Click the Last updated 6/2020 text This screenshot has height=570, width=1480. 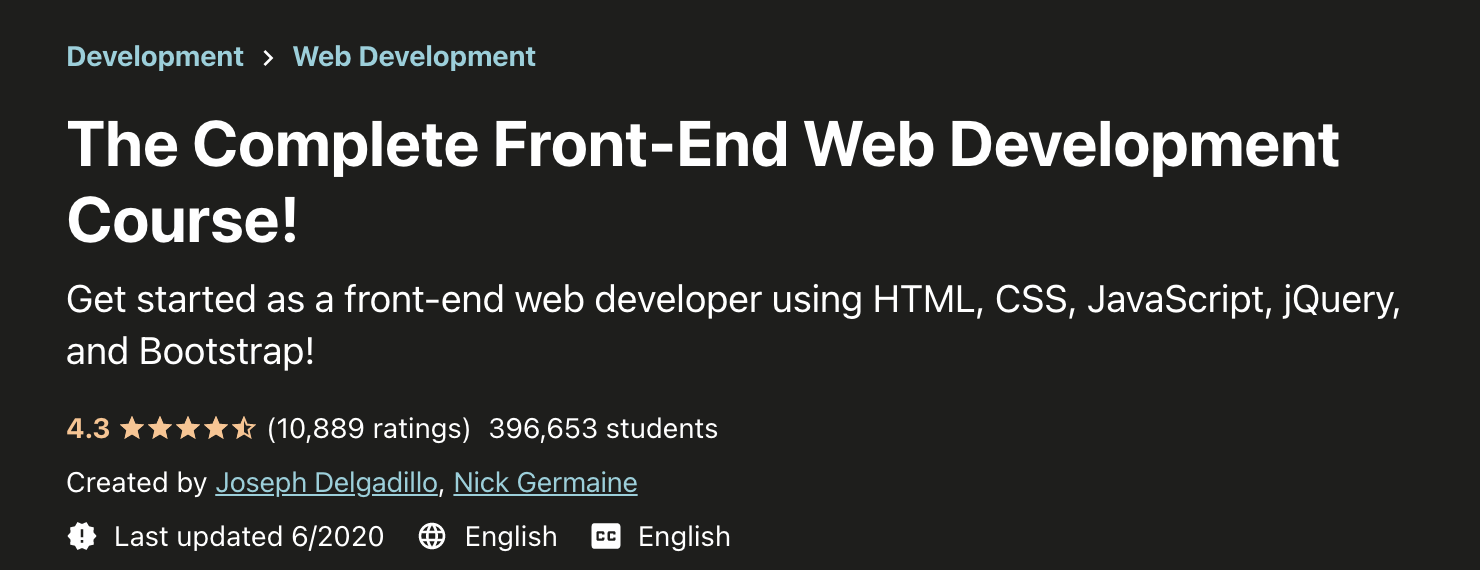pyautogui.click(x=249, y=537)
